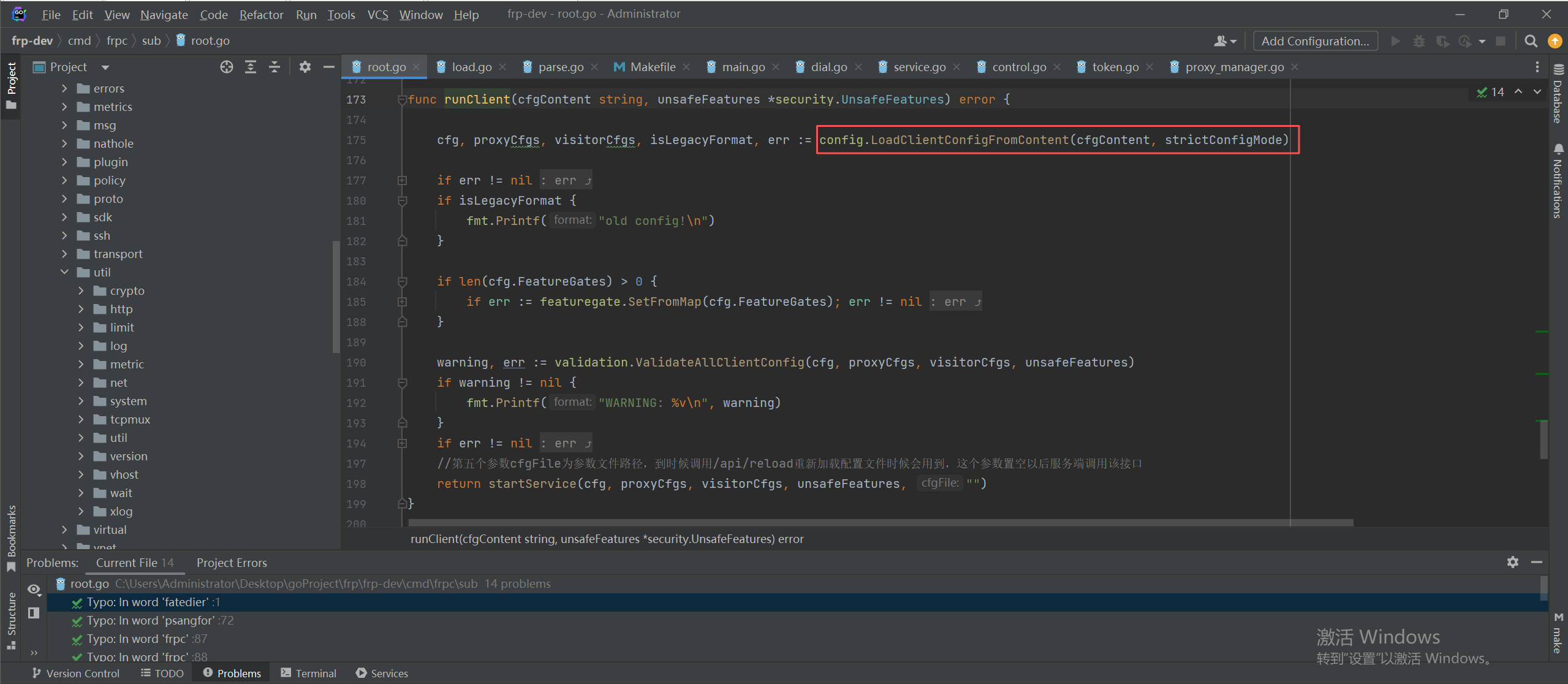
Task: Open the Refactor menu
Action: (x=261, y=14)
